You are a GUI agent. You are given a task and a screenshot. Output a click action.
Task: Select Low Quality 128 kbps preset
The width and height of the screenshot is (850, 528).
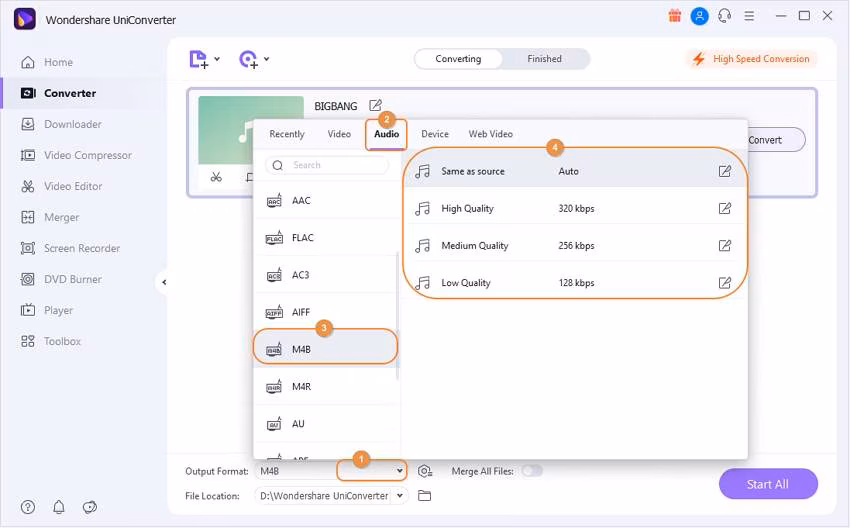pos(575,283)
